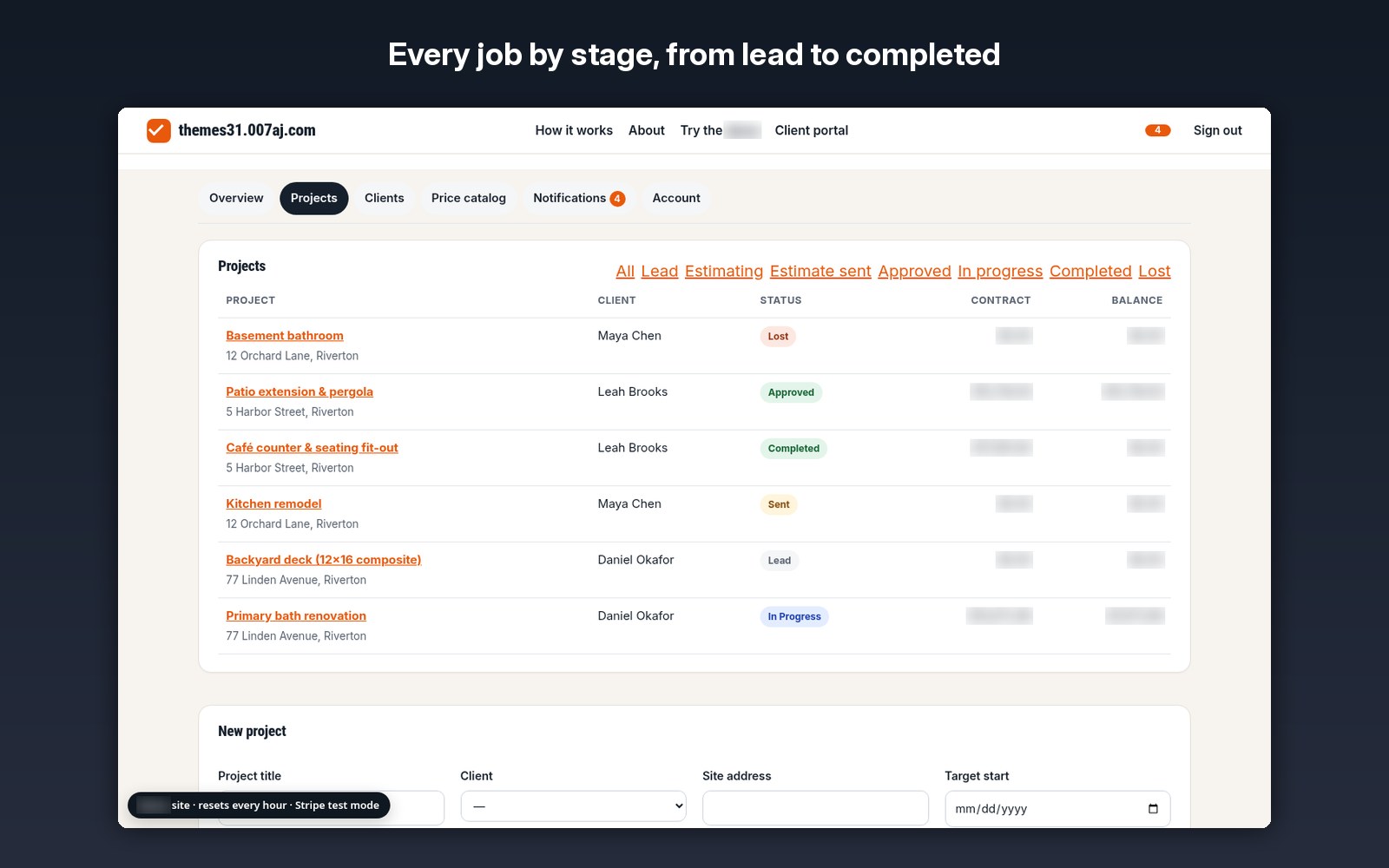The width and height of the screenshot is (1389, 868).
Task: Open the Kitchen remodel project
Action: (x=273, y=503)
